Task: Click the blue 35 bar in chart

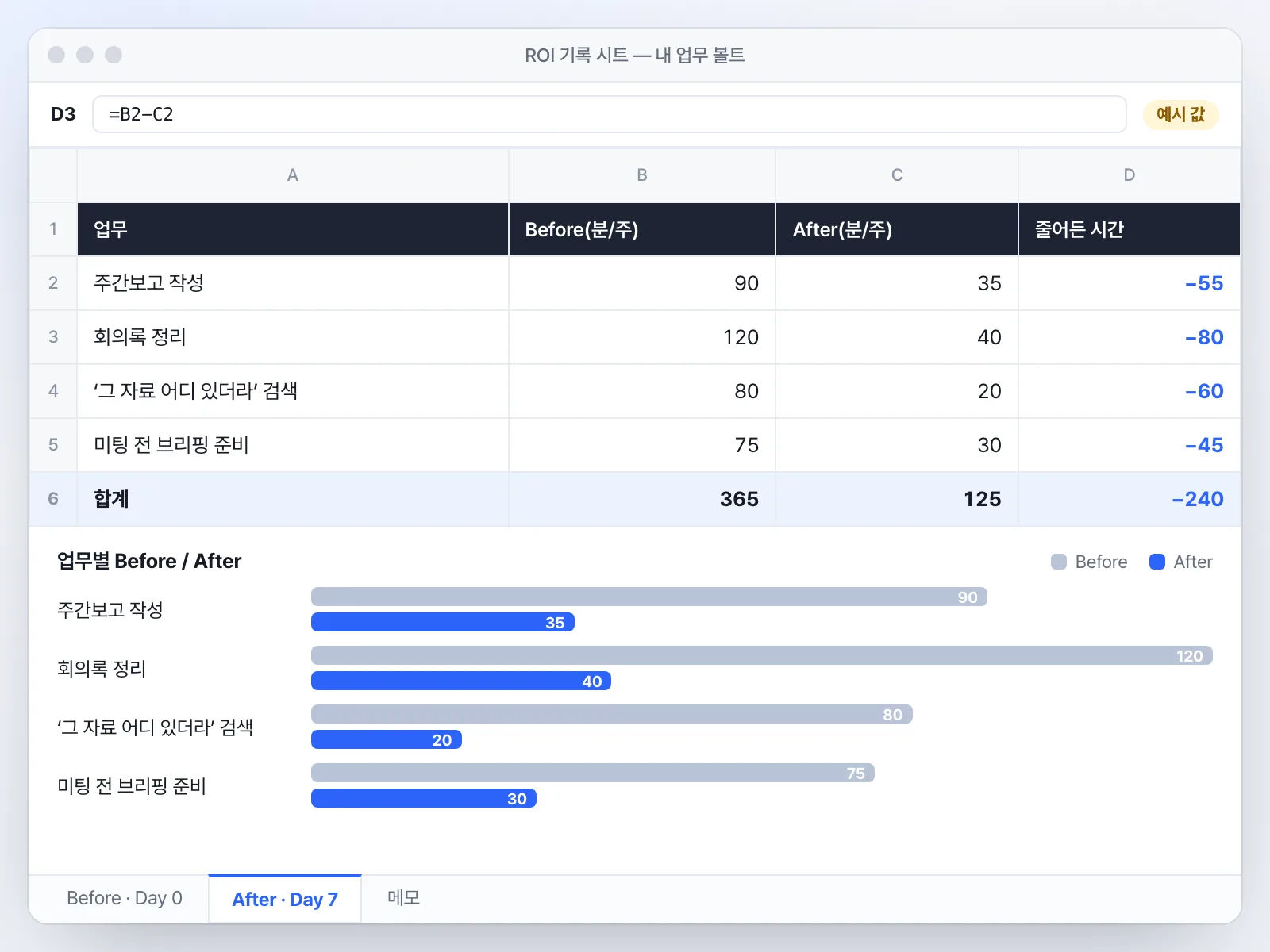Action: [x=443, y=622]
